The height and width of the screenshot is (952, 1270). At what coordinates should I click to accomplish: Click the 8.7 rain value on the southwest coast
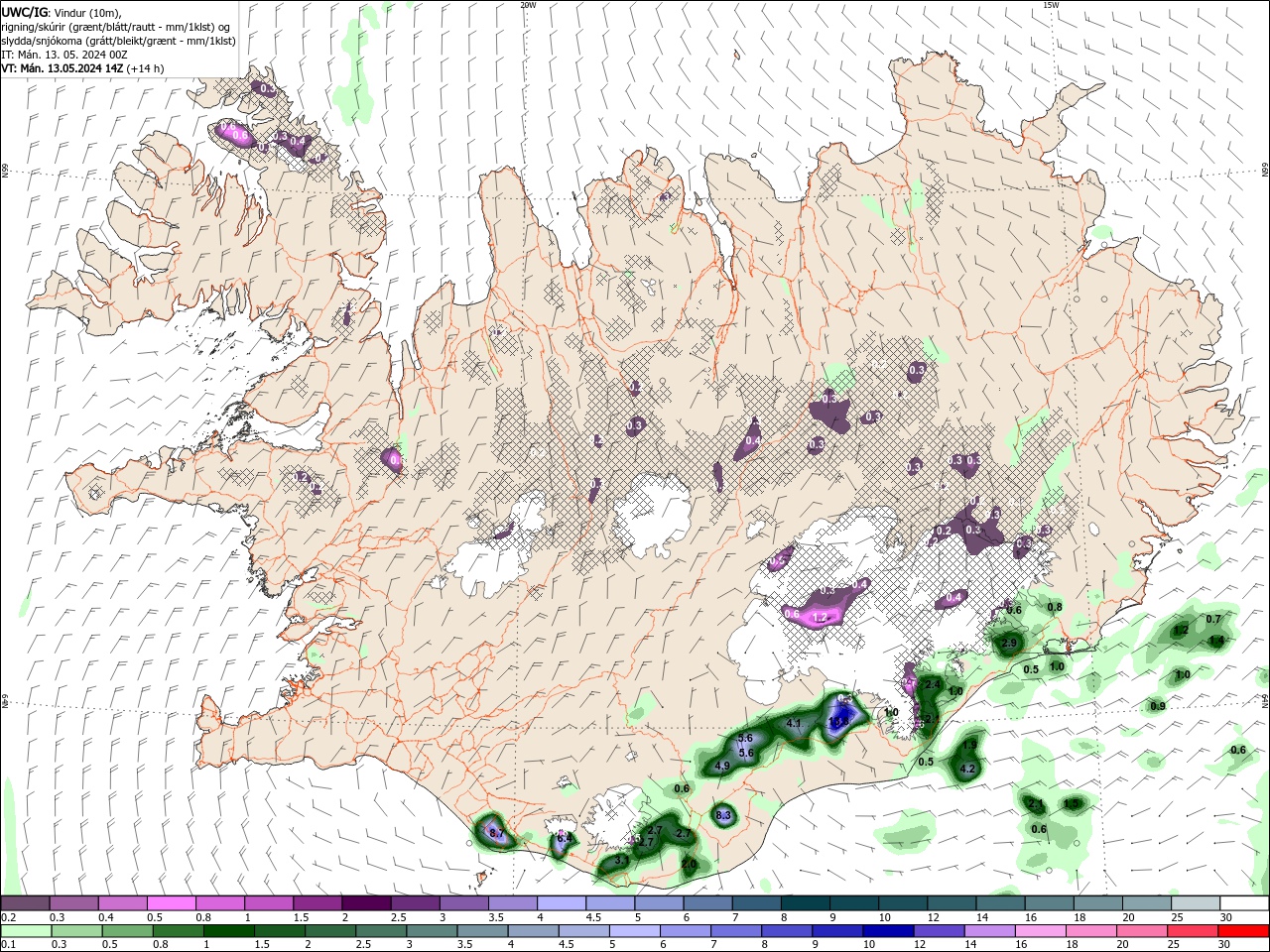tap(497, 833)
